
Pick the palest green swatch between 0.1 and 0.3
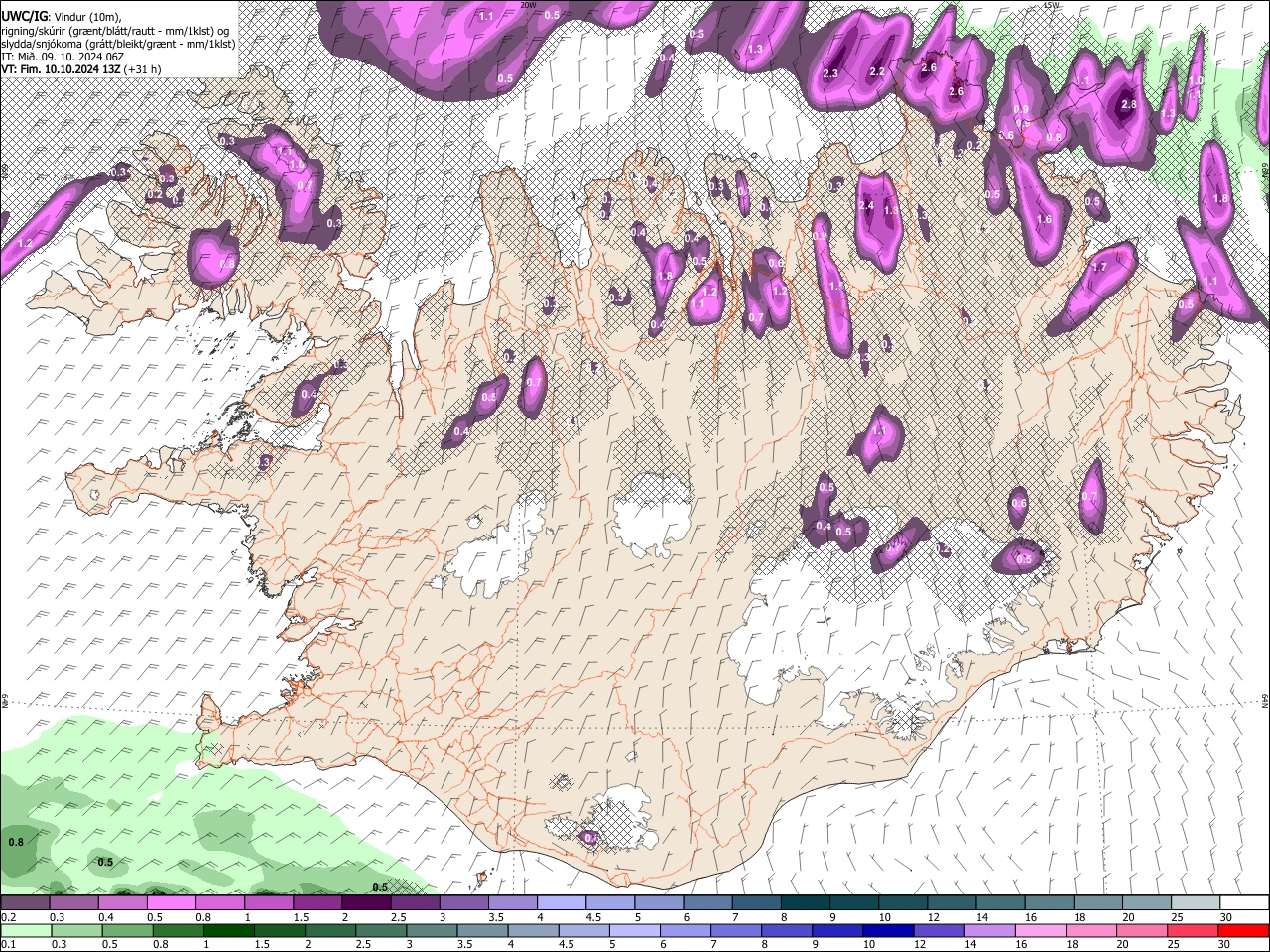pyautogui.click(x=25, y=930)
